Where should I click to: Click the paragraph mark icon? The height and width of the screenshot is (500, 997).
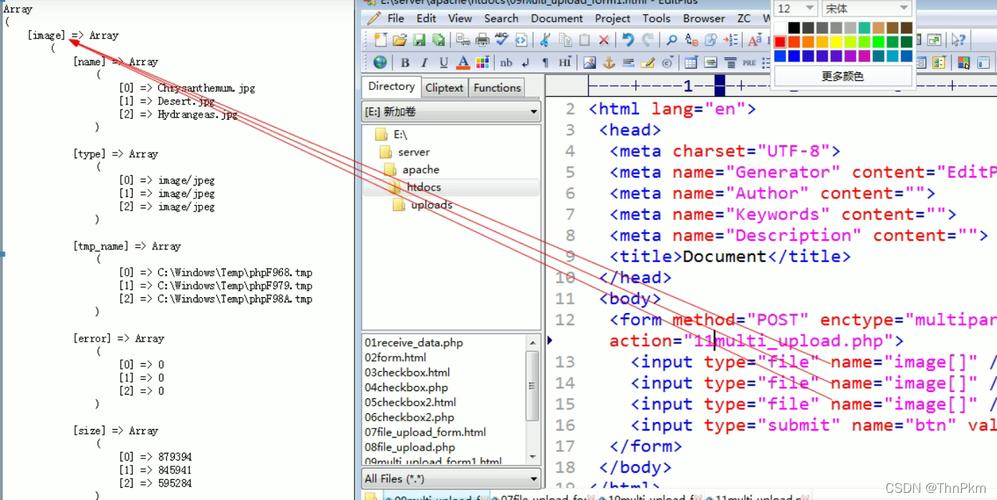tap(546, 62)
